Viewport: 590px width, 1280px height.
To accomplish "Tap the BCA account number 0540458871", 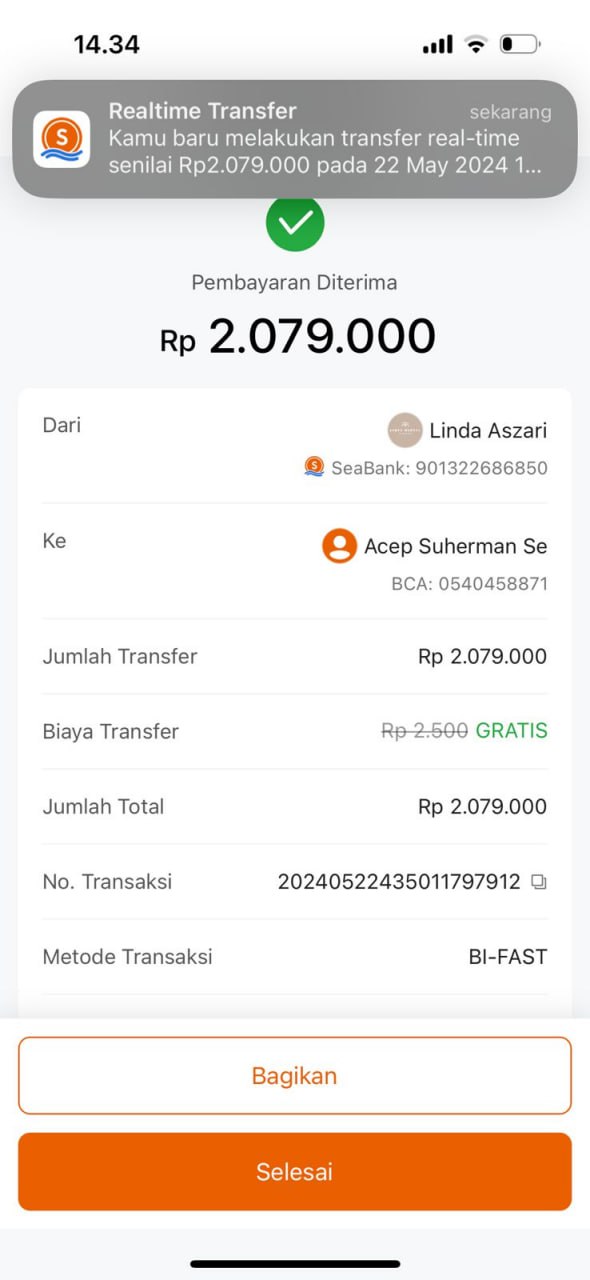I will tap(469, 584).
